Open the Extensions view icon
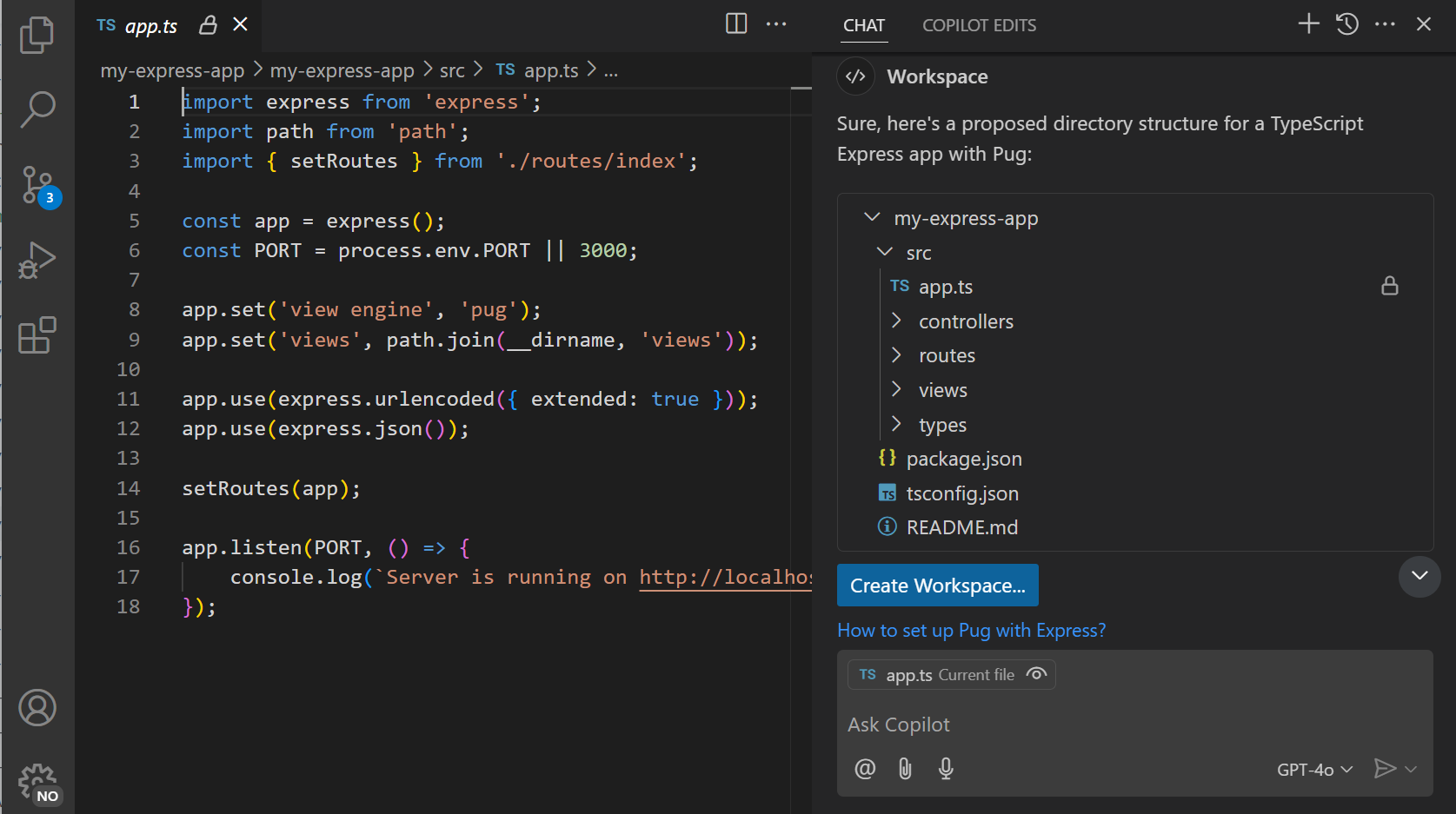The image size is (1456, 814). click(x=37, y=335)
